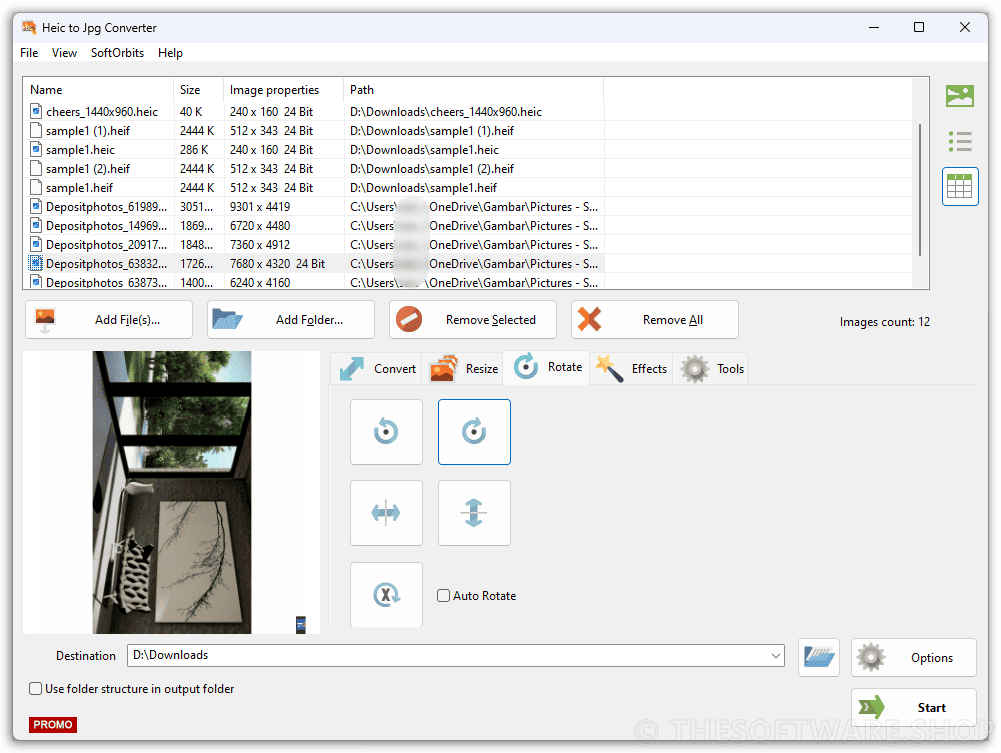
Task: Click the file icon of cheers_1440x960.heic
Action: pos(36,112)
